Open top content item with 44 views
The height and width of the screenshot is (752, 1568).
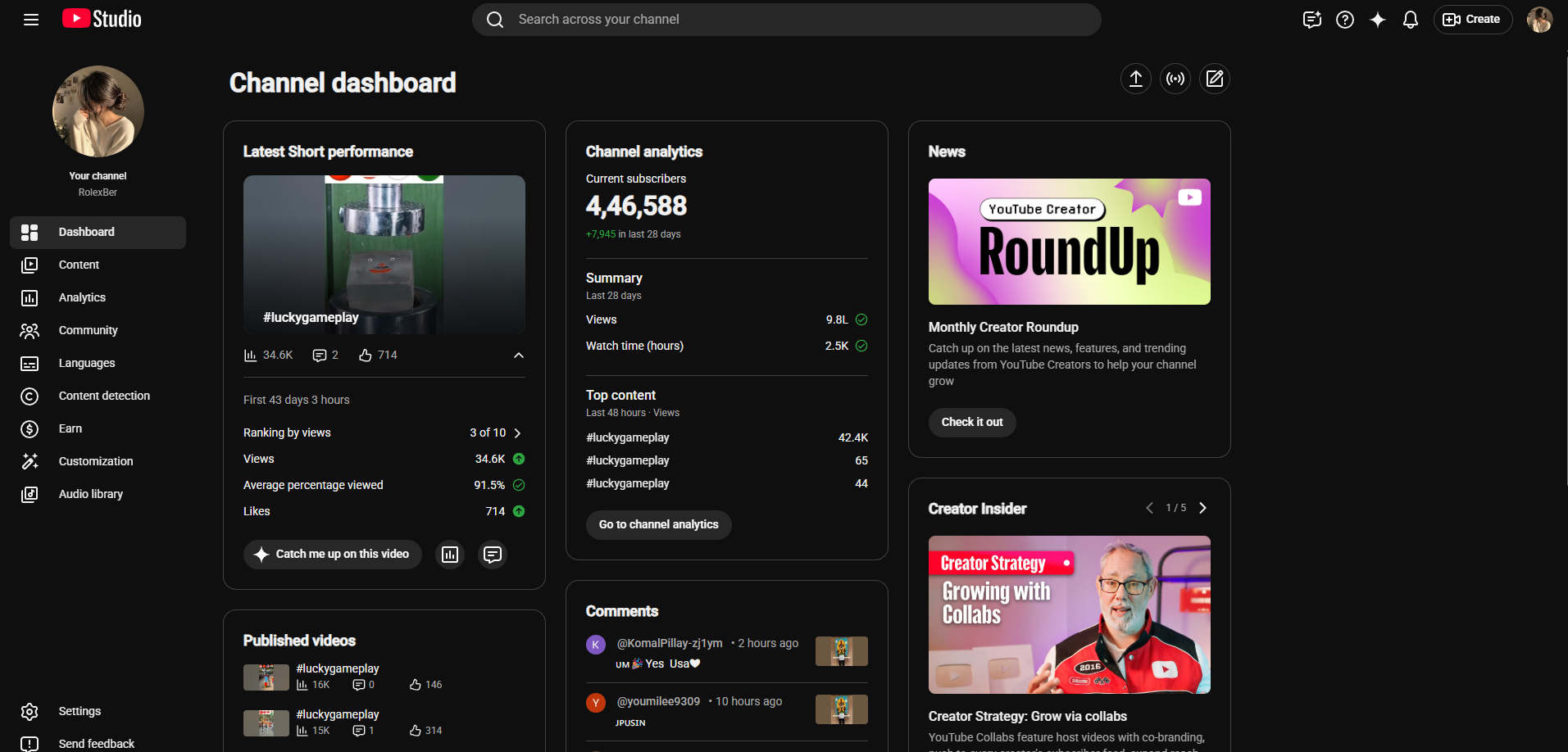pyautogui.click(x=628, y=483)
